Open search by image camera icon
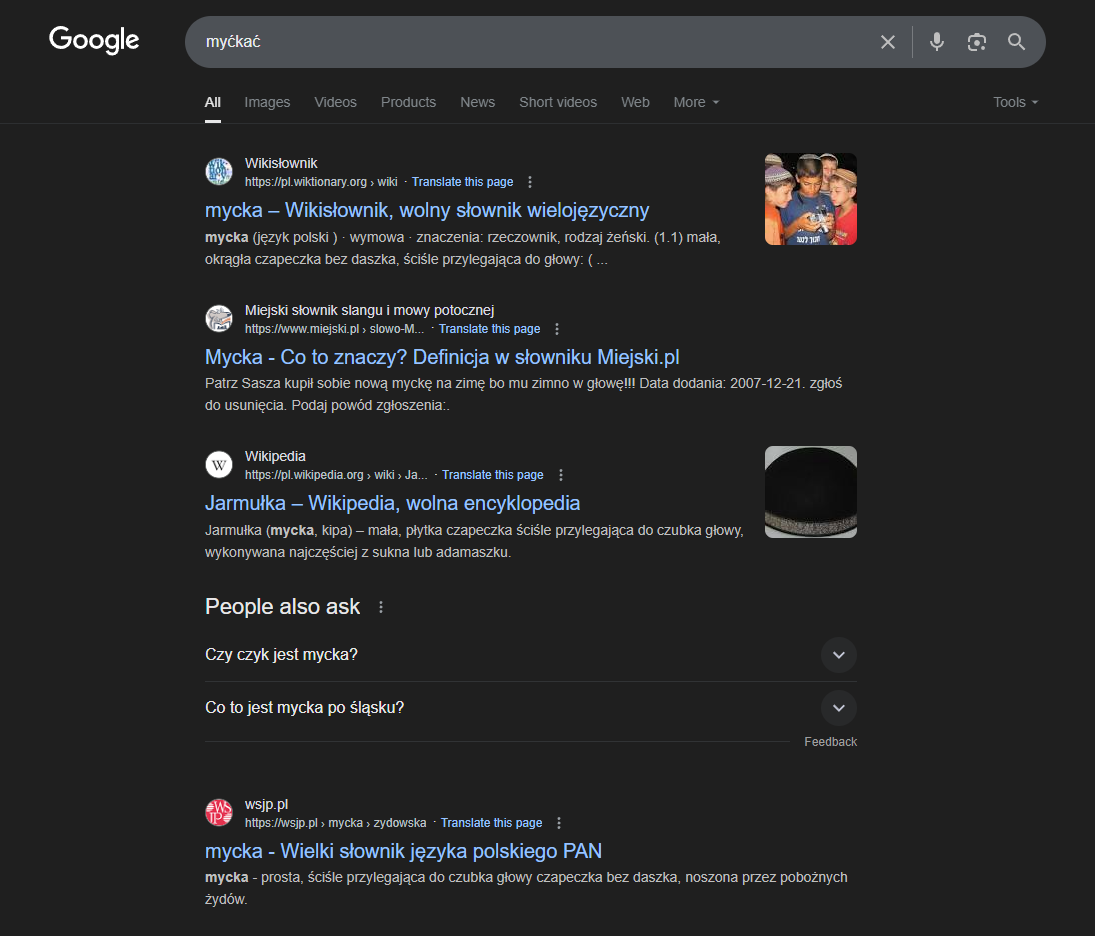Screen dimensions: 1095x936 pos(976,42)
